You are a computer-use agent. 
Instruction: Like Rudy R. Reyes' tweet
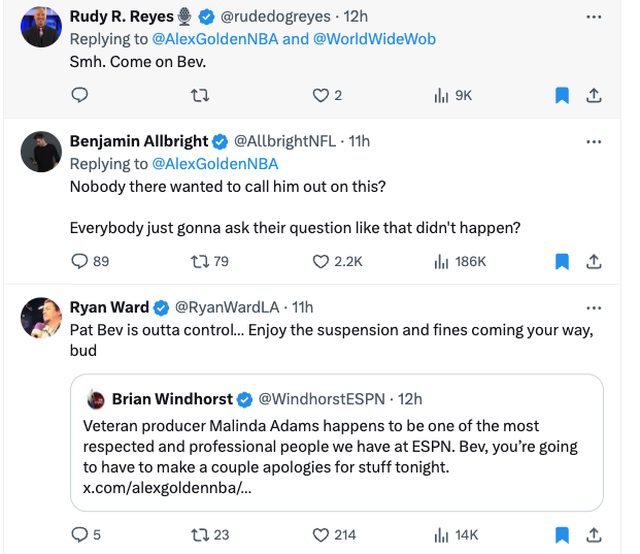[321, 95]
